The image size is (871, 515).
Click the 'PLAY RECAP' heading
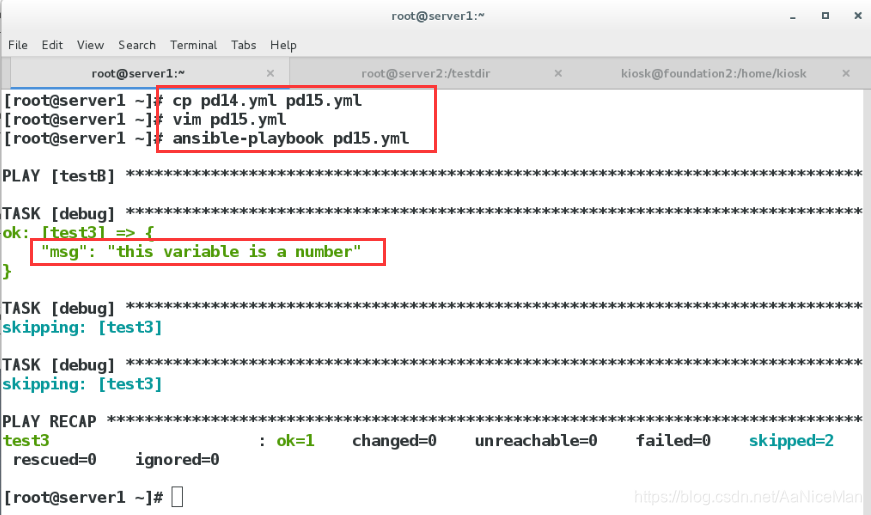tap(49, 422)
